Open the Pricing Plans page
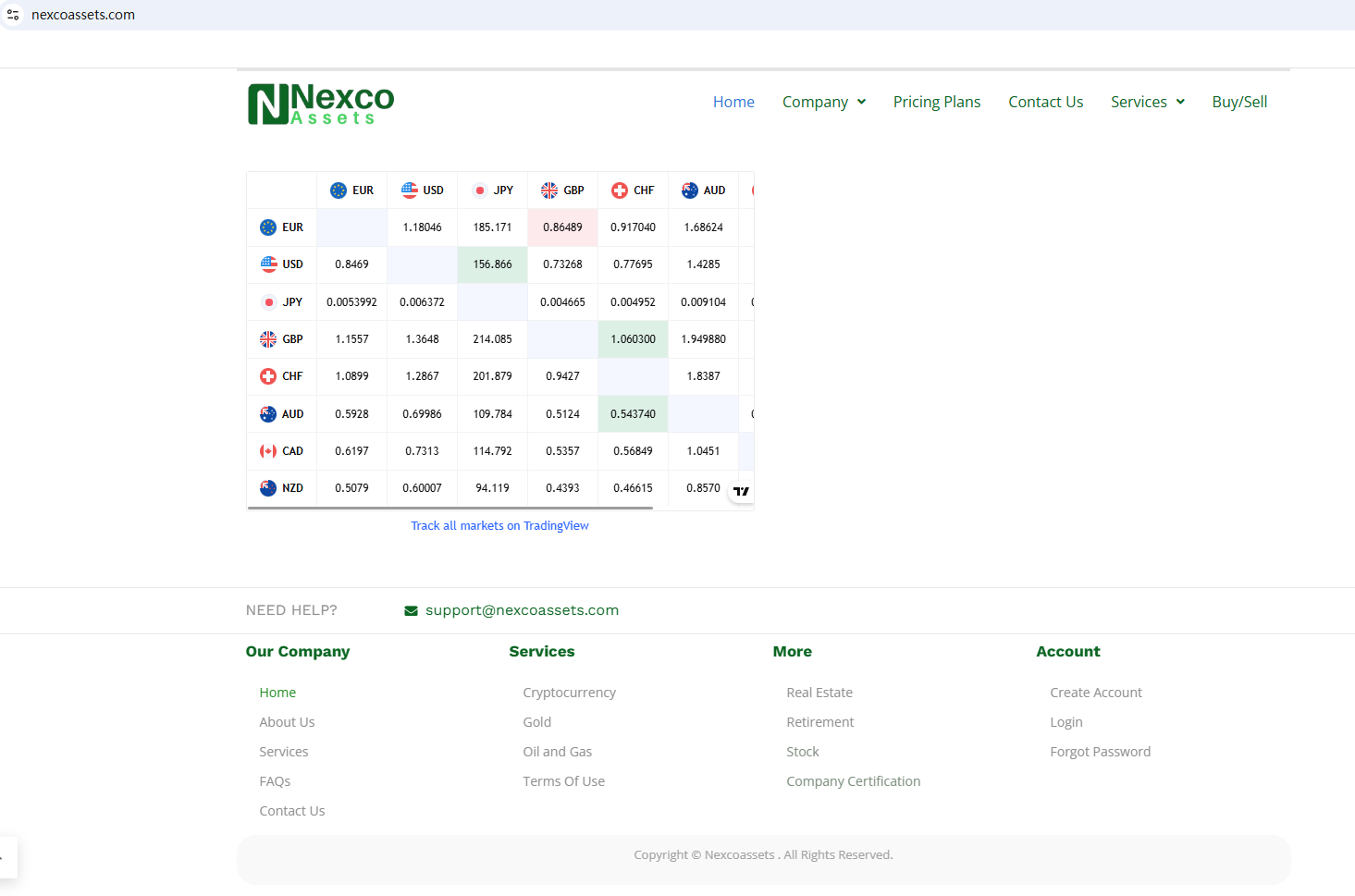This screenshot has width=1355, height=896. click(x=936, y=102)
